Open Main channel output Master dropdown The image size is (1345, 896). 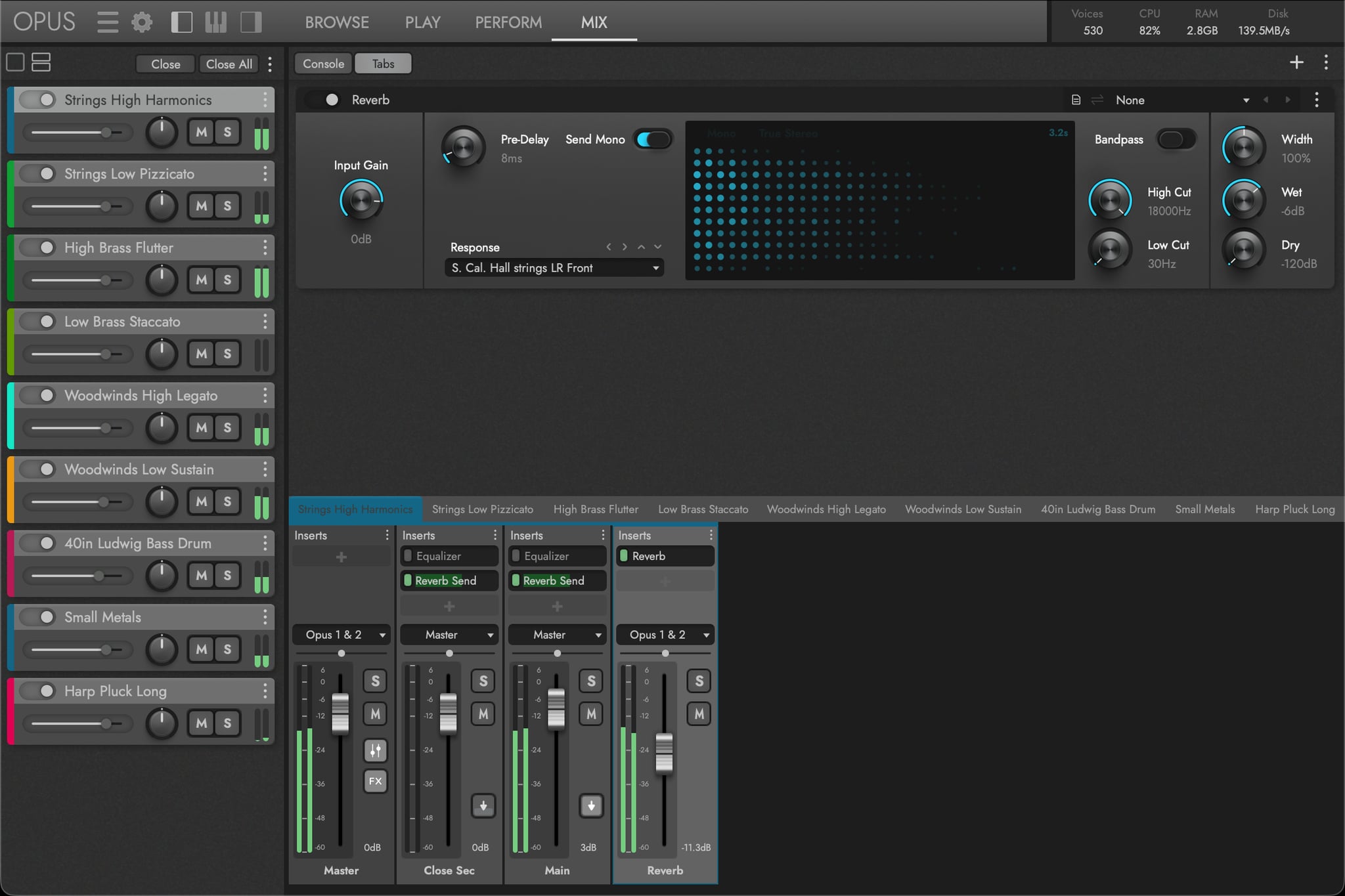557,635
